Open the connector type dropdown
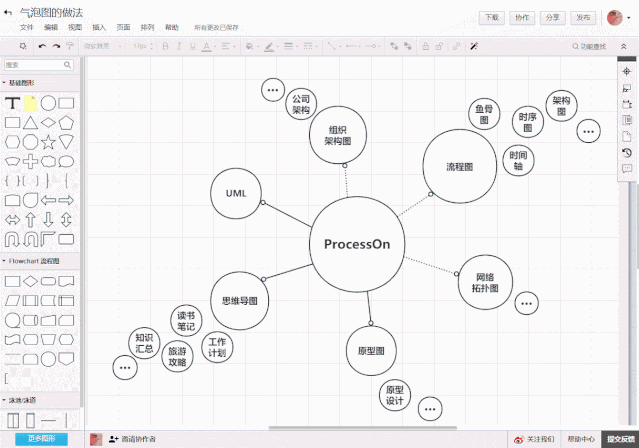Viewport: 639px width, 448px height. (x=332, y=46)
